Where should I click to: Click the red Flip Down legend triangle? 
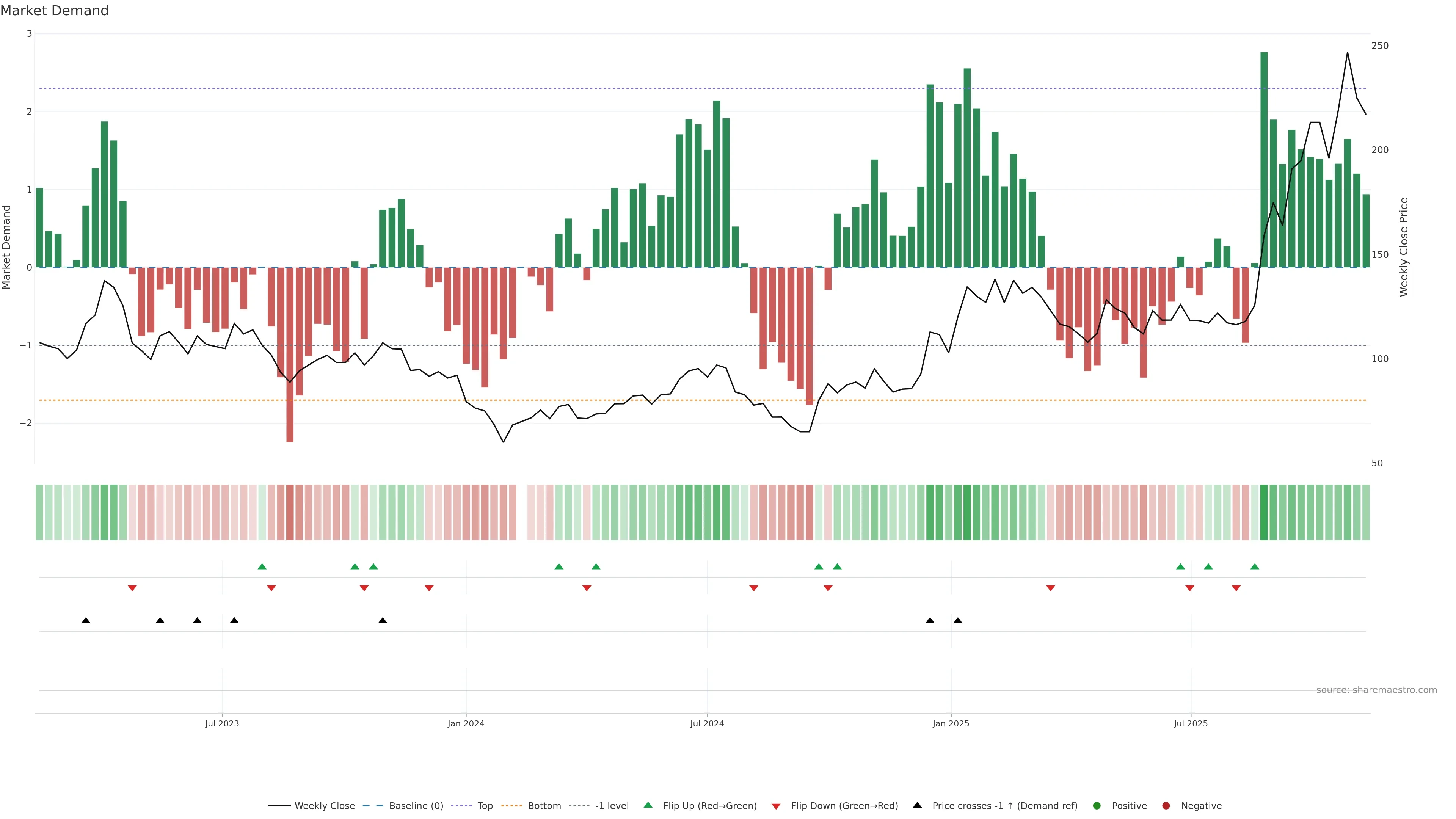pos(776,806)
